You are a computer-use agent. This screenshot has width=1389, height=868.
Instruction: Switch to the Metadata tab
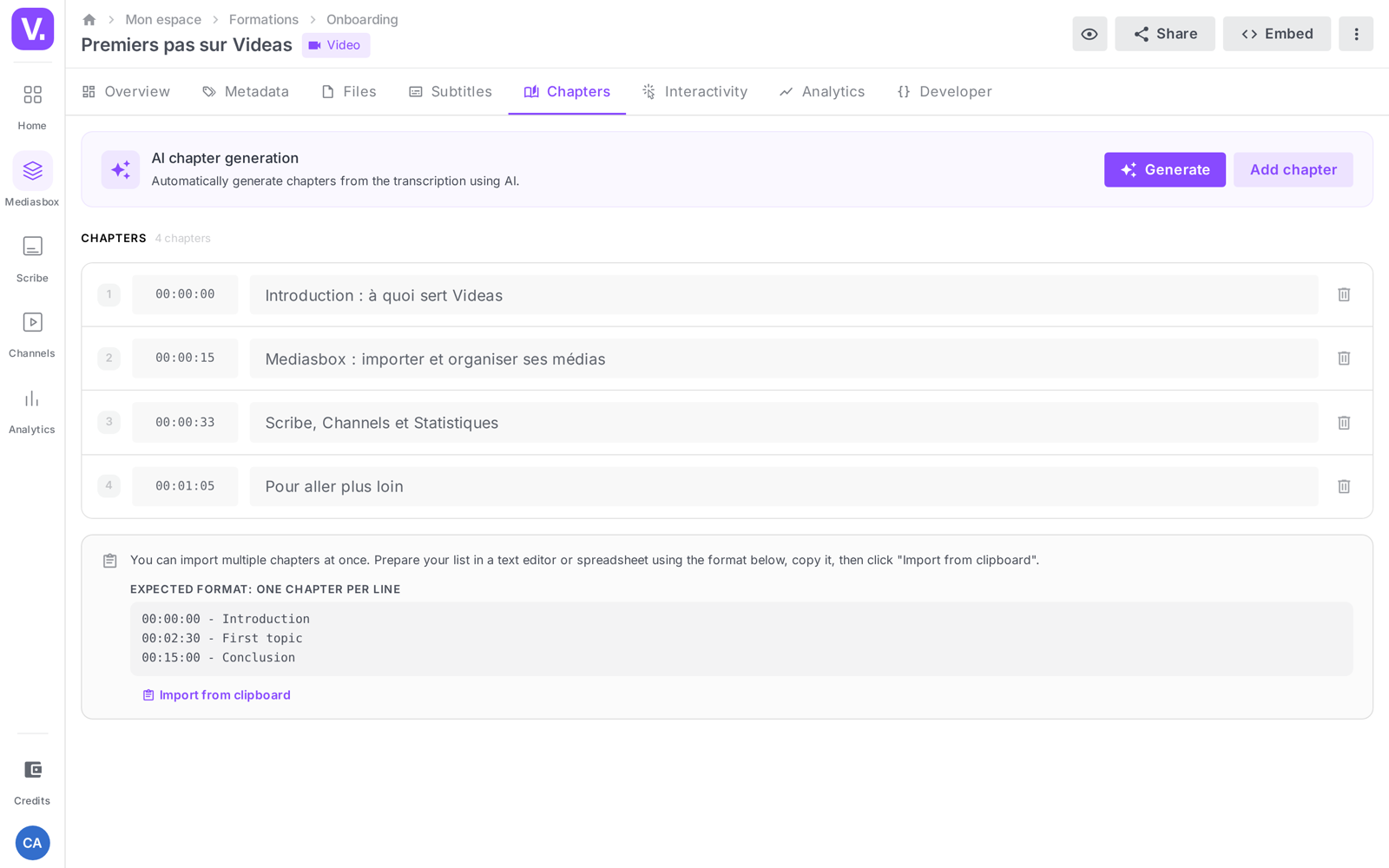tap(246, 91)
